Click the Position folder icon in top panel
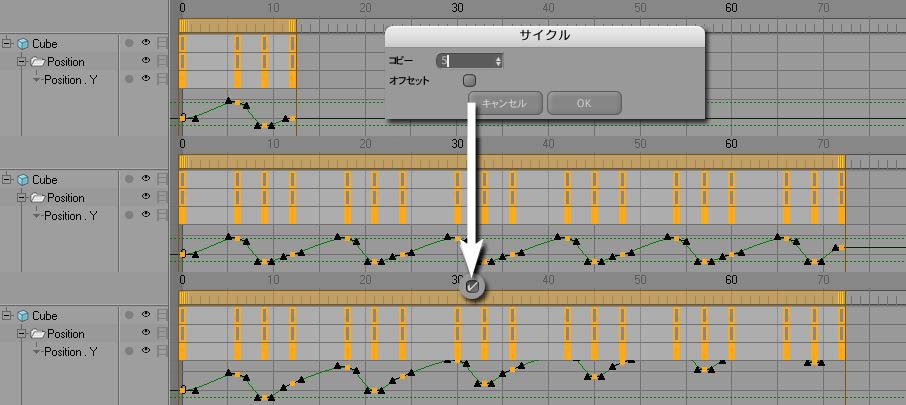906x405 pixels. coord(38,61)
